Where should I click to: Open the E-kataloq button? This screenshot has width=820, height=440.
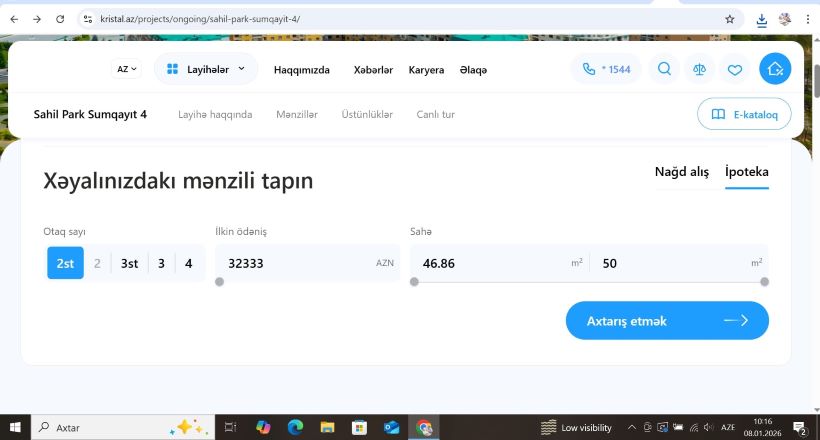[744, 114]
